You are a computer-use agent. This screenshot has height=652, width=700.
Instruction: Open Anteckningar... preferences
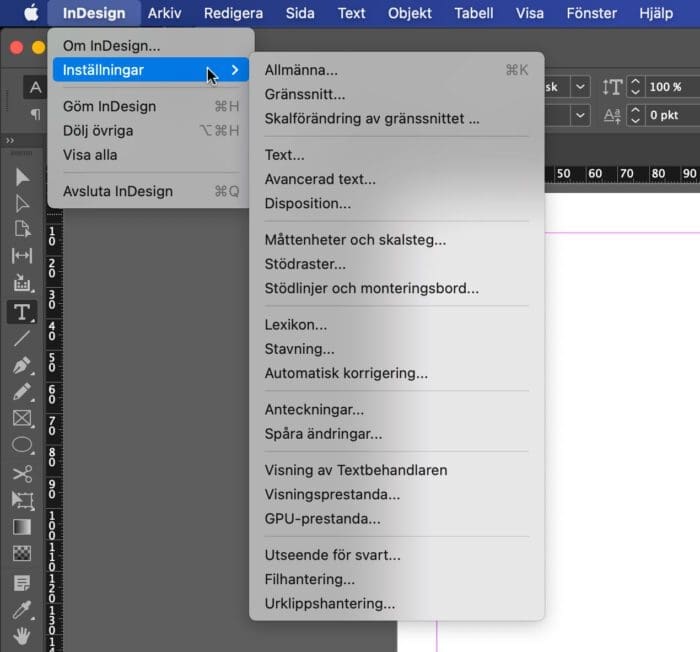396,409
